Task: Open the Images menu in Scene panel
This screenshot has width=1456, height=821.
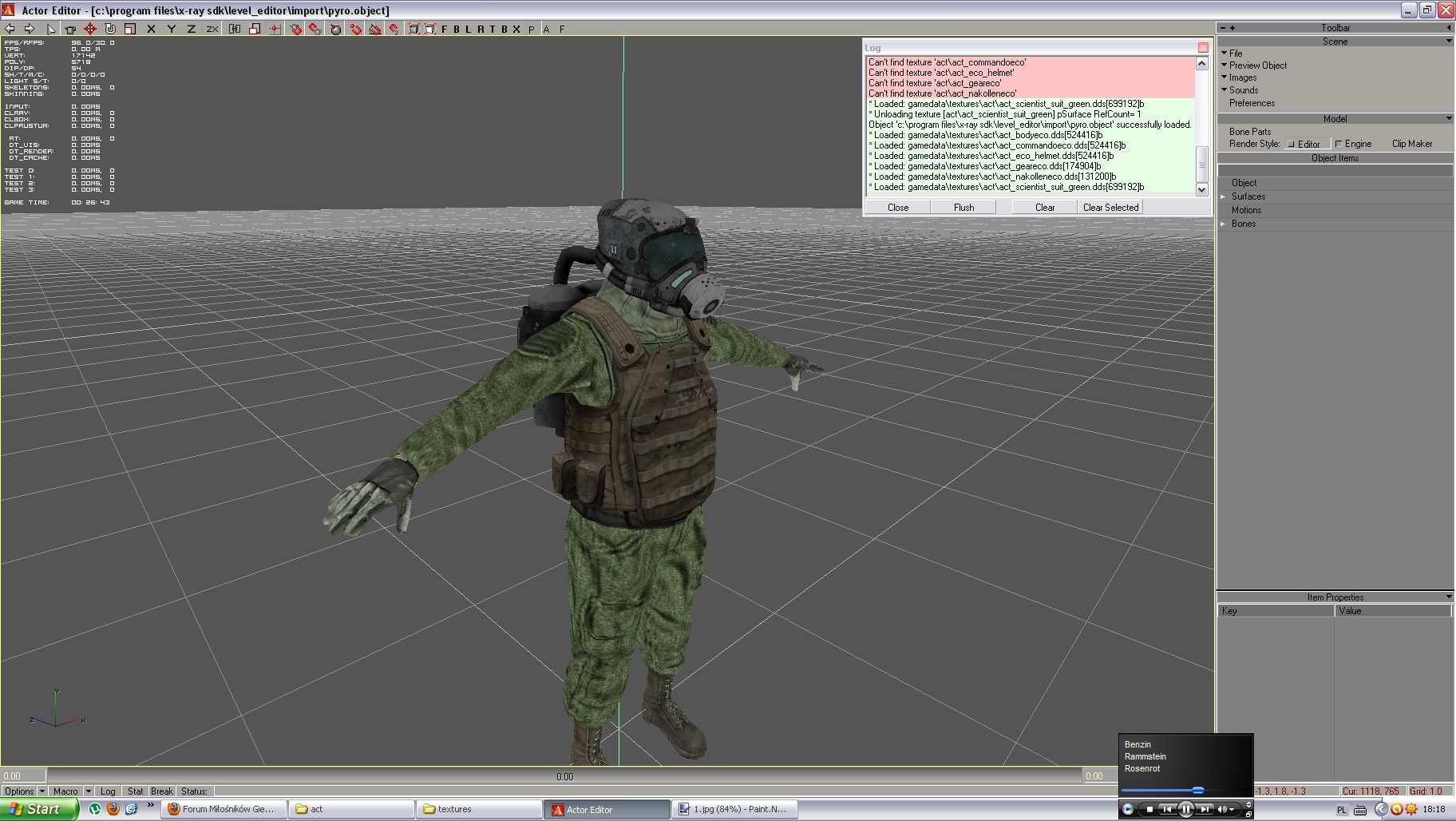Action: [1242, 77]
